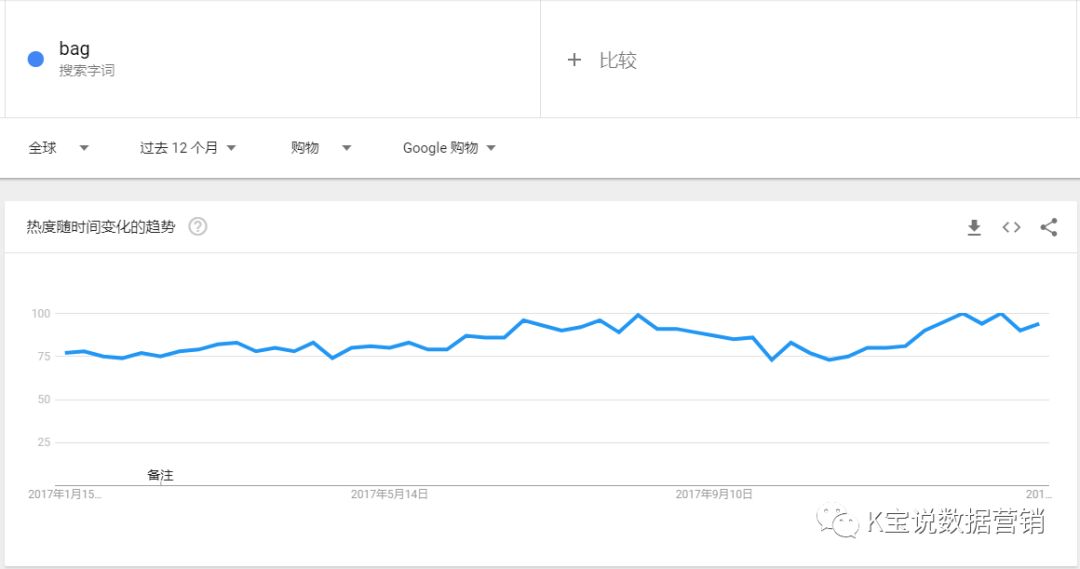Image resolution: width=1080 pixels, height=569 pixels.
Task: Click the help question mark icon
Action: click(x=198, y=227)
